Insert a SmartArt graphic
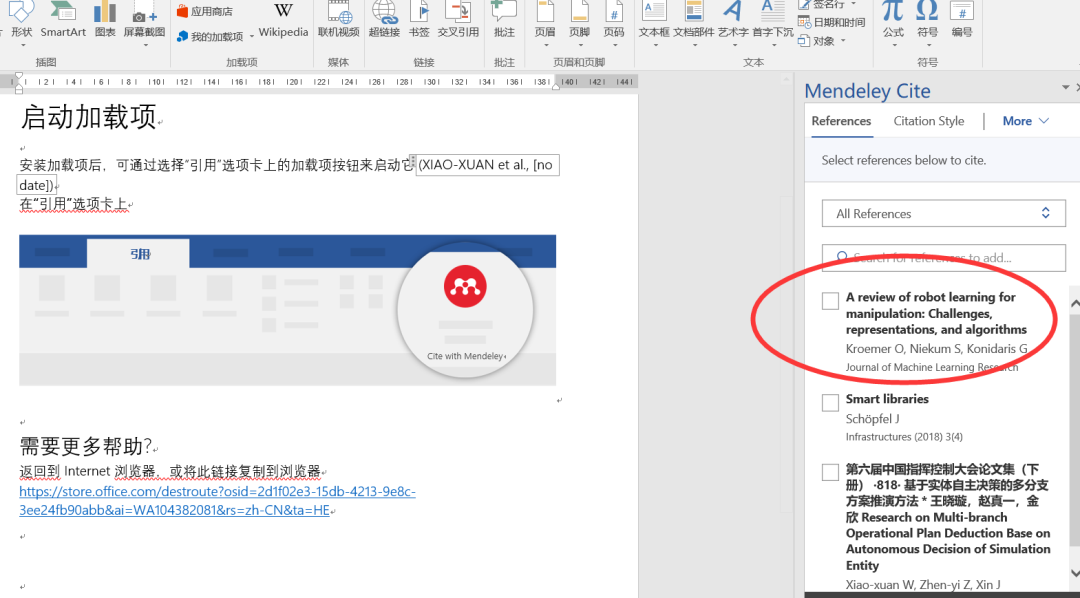 click(63, 19)
